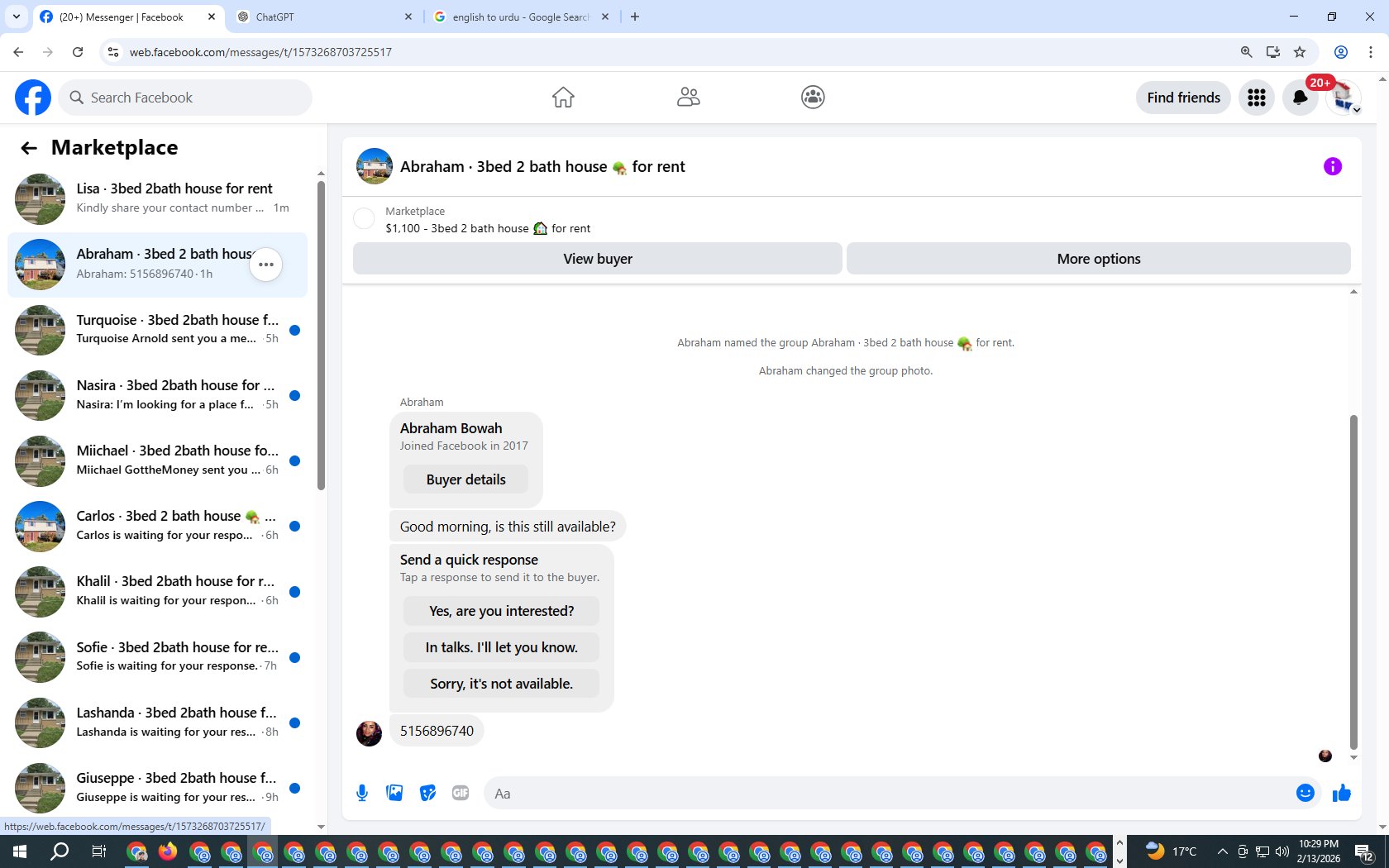Open the Menu grid icon

1257,98
